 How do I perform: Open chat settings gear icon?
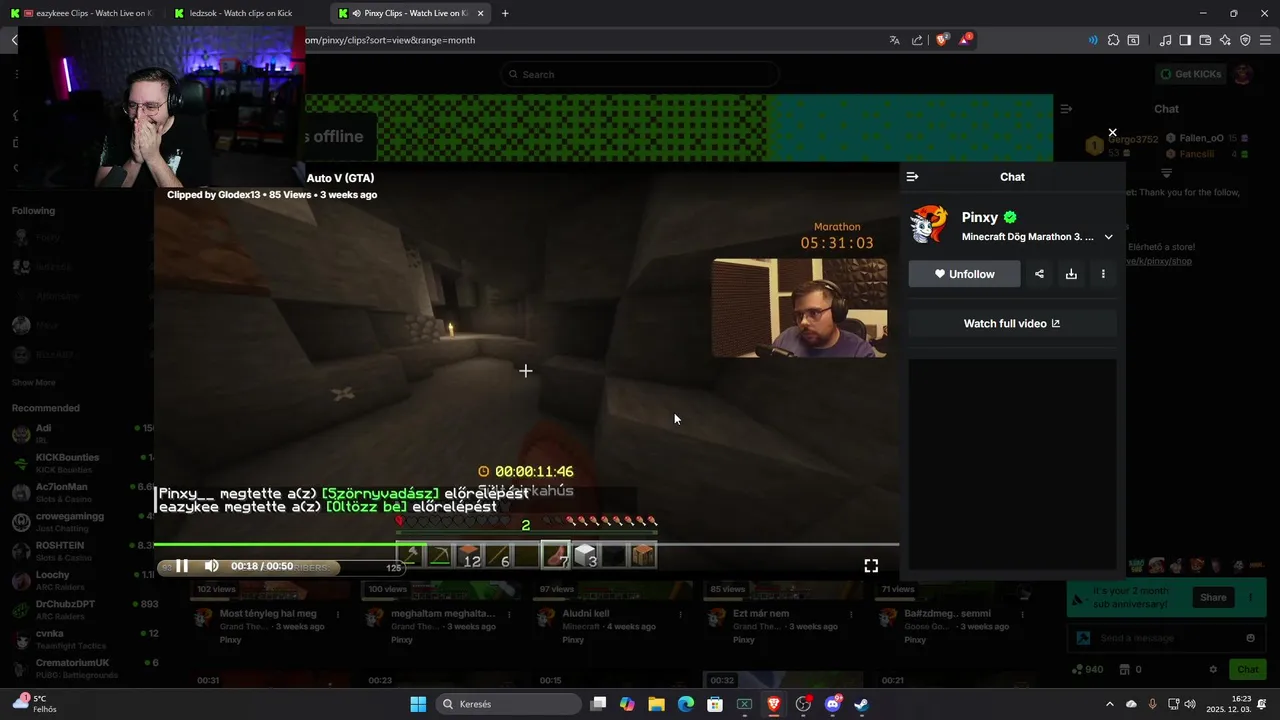[1213, 670]
